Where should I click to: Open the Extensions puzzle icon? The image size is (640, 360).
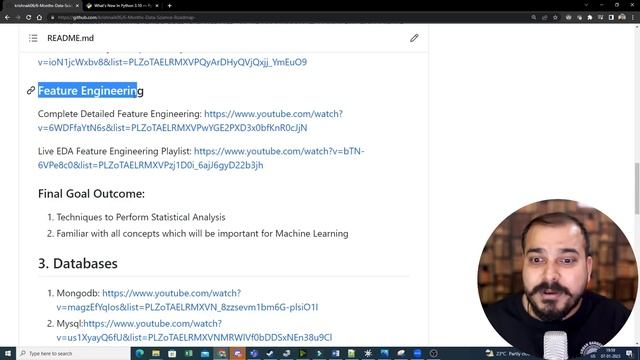pos(590,18)
